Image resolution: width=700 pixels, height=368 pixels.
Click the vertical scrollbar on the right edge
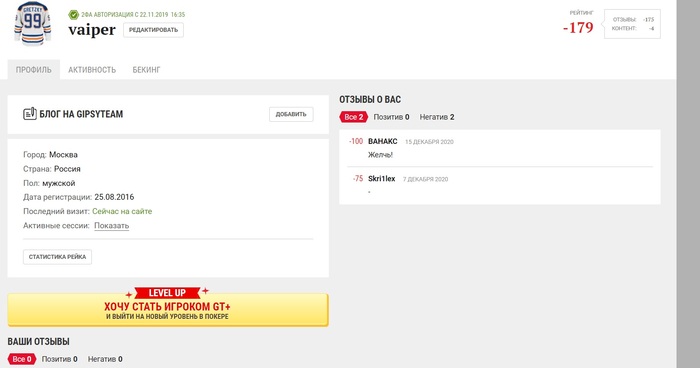point(688,184)
